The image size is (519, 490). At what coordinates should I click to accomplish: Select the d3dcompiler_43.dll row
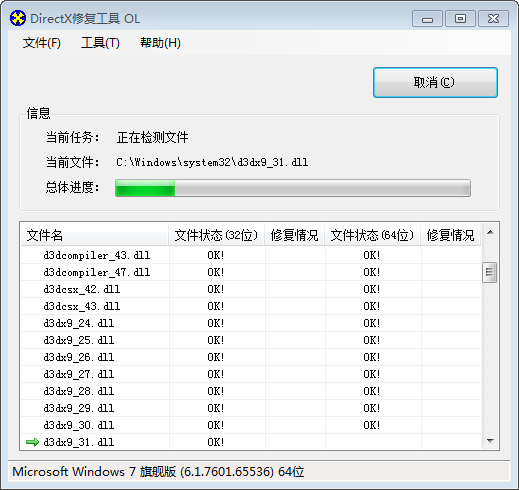(251, 255)
